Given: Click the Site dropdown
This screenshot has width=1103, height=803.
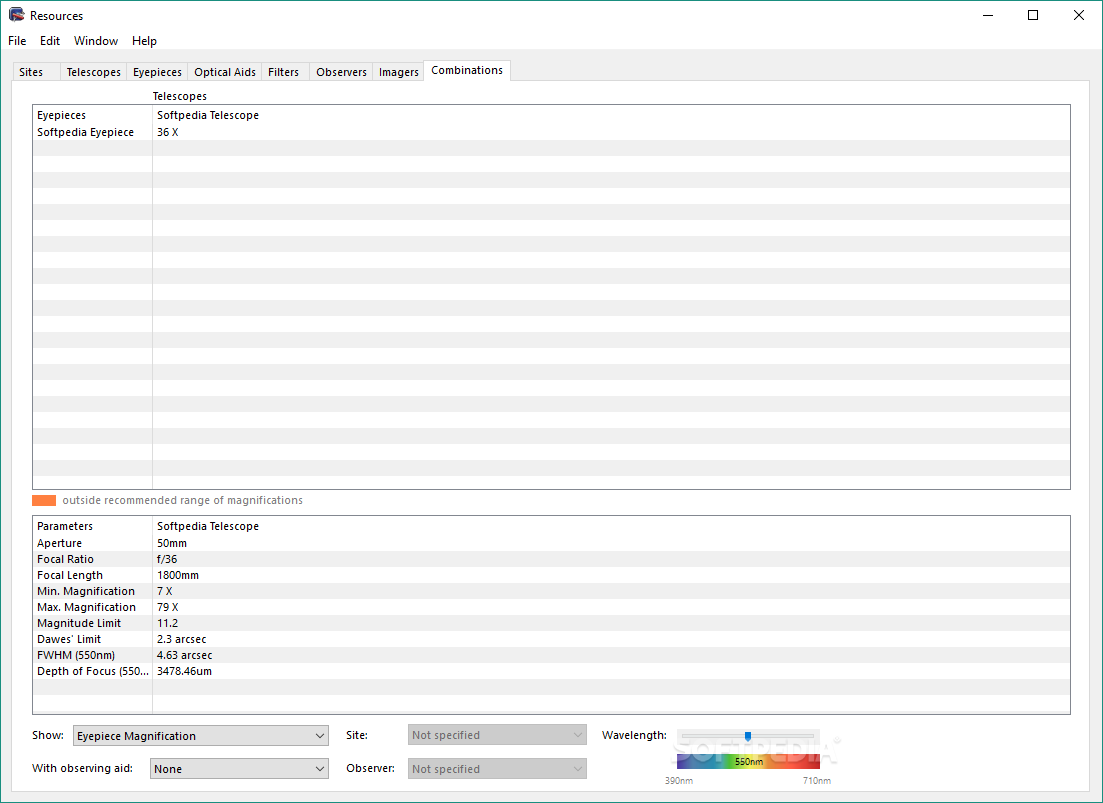Looking at the screenshot, I should point(497,735).
